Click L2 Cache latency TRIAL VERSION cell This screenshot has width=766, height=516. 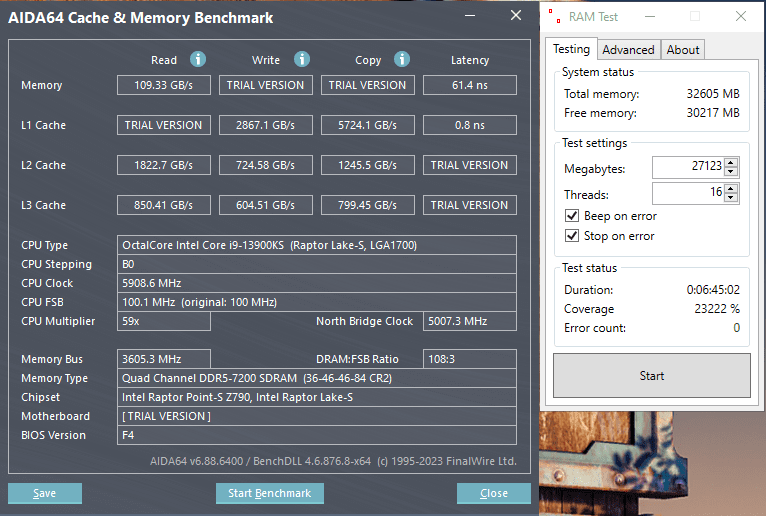469,165
